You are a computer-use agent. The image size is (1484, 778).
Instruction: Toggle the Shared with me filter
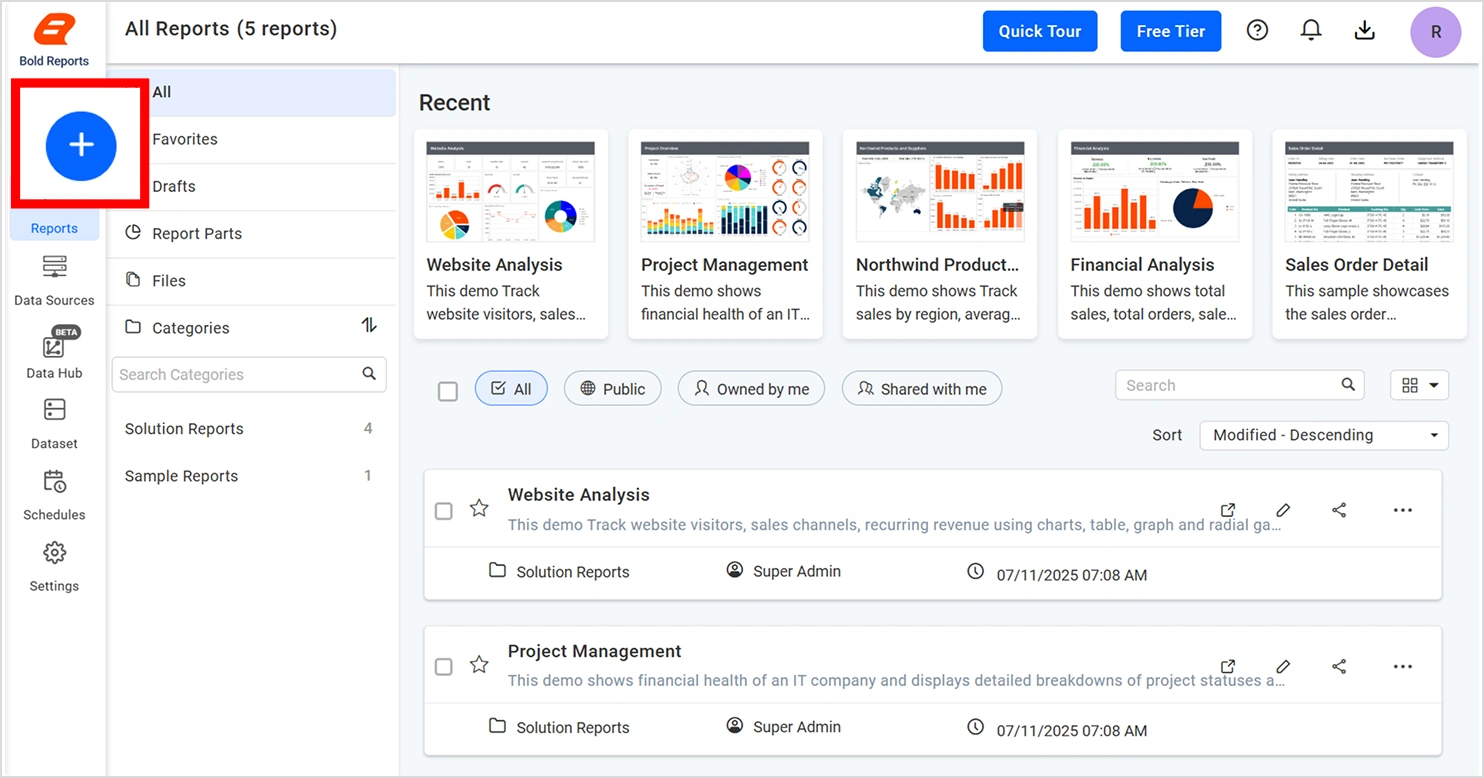point(922,389)
